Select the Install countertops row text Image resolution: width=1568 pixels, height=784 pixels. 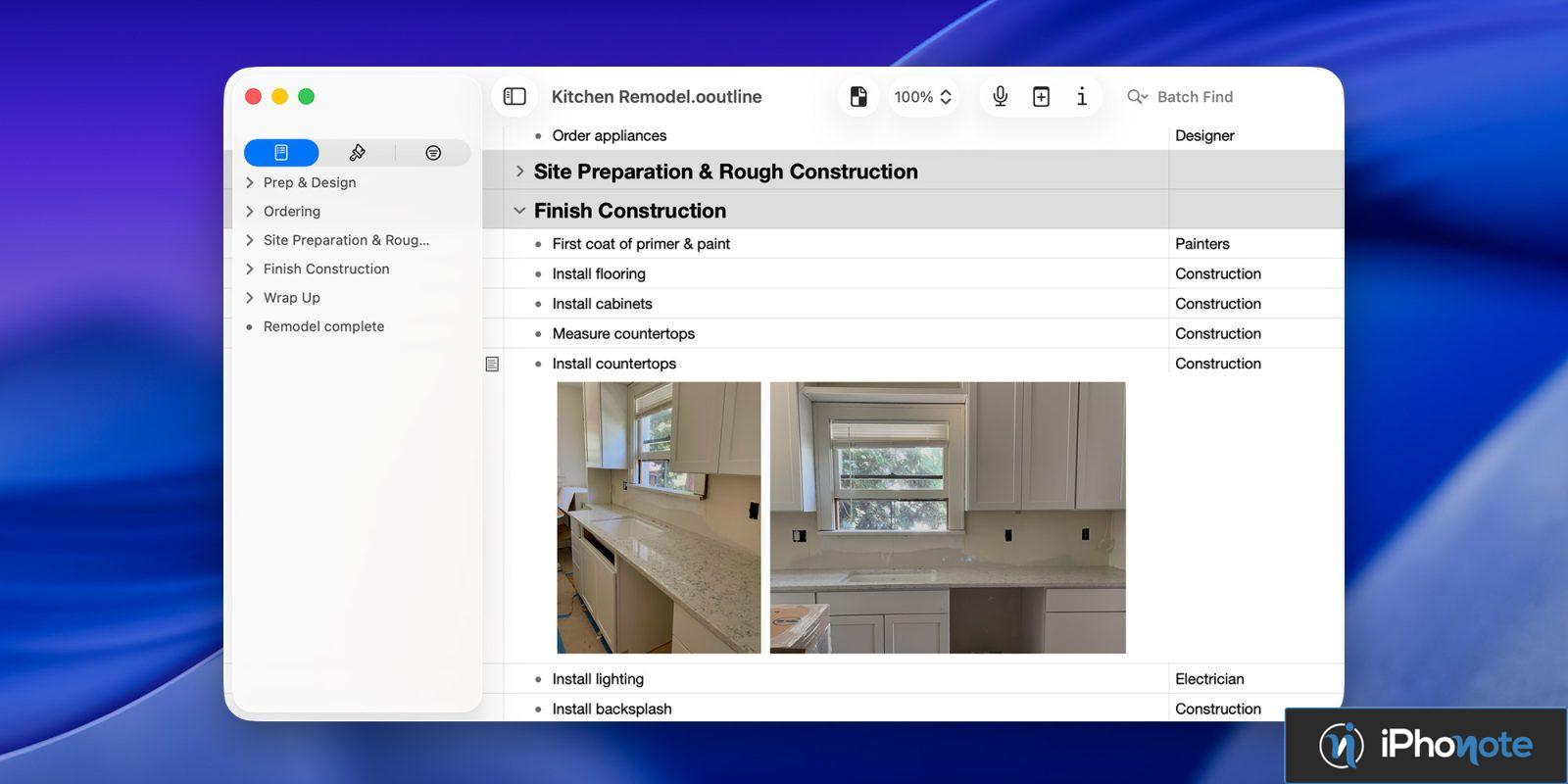613,364
